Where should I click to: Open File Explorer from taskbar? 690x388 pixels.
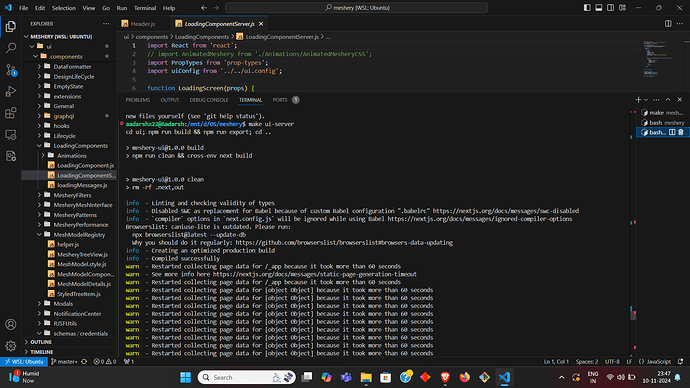click(366, 377)
